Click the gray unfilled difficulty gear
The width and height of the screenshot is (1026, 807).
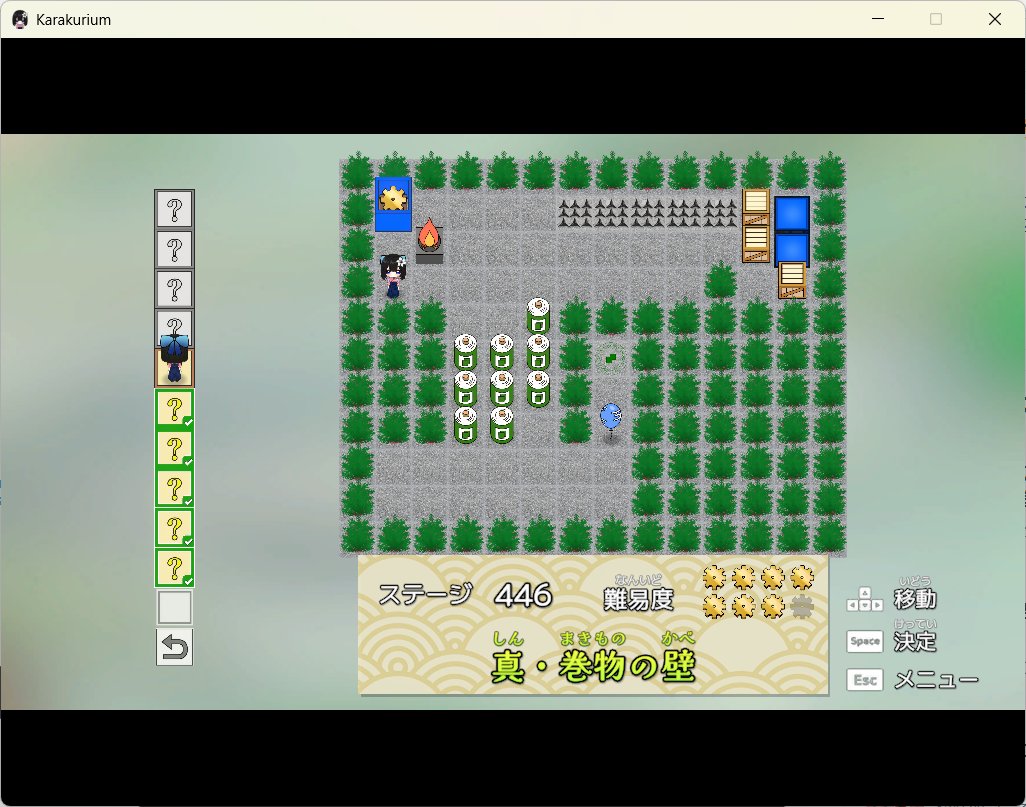pos(802,607)
